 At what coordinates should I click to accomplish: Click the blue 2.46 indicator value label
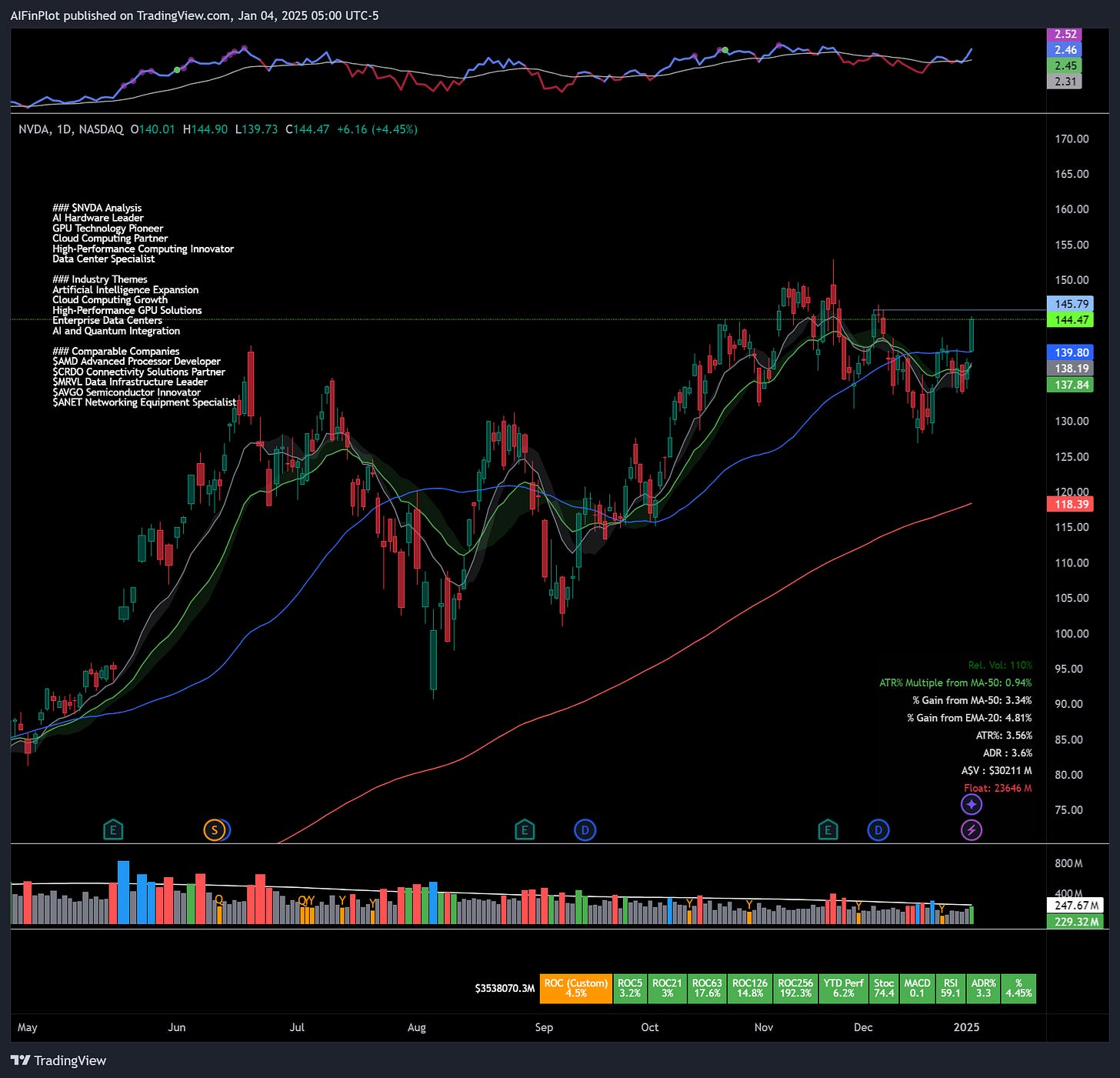[1065, 50]
